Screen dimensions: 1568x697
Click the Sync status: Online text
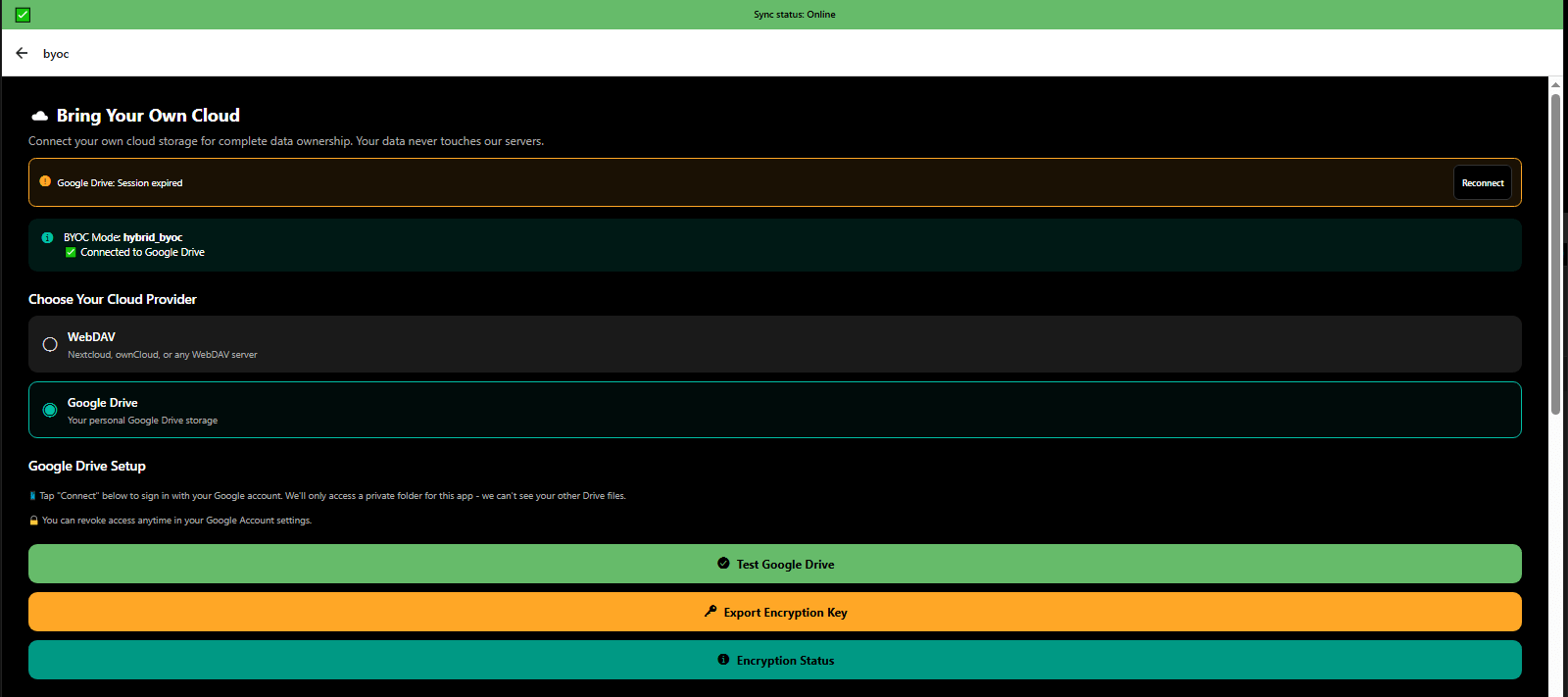pyautogui.click(x=794, y=15)
